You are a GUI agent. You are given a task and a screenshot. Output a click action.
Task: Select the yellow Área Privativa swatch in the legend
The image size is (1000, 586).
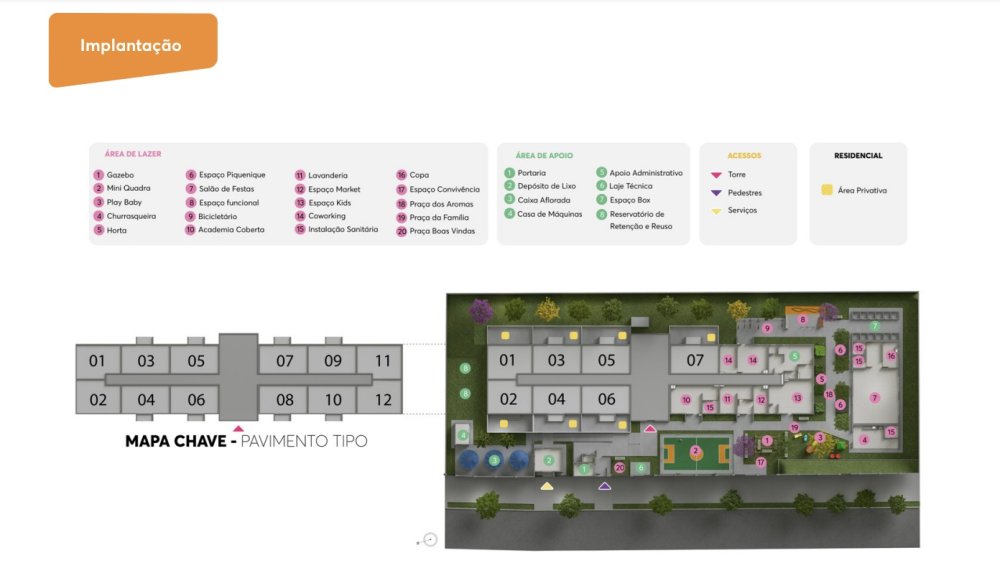click(827, 189)
